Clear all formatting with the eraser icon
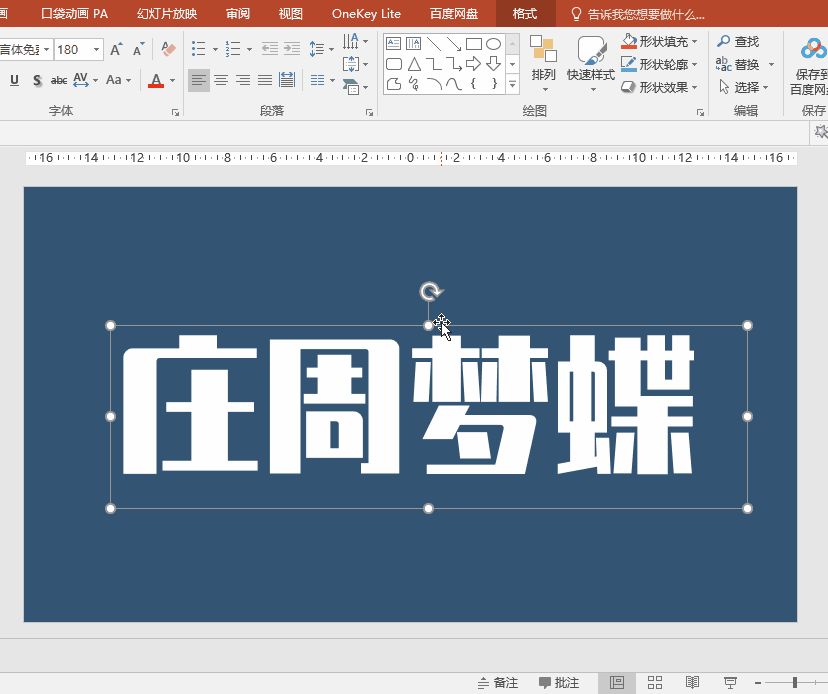This screenshot has height=694, width=828. (167, 47)
